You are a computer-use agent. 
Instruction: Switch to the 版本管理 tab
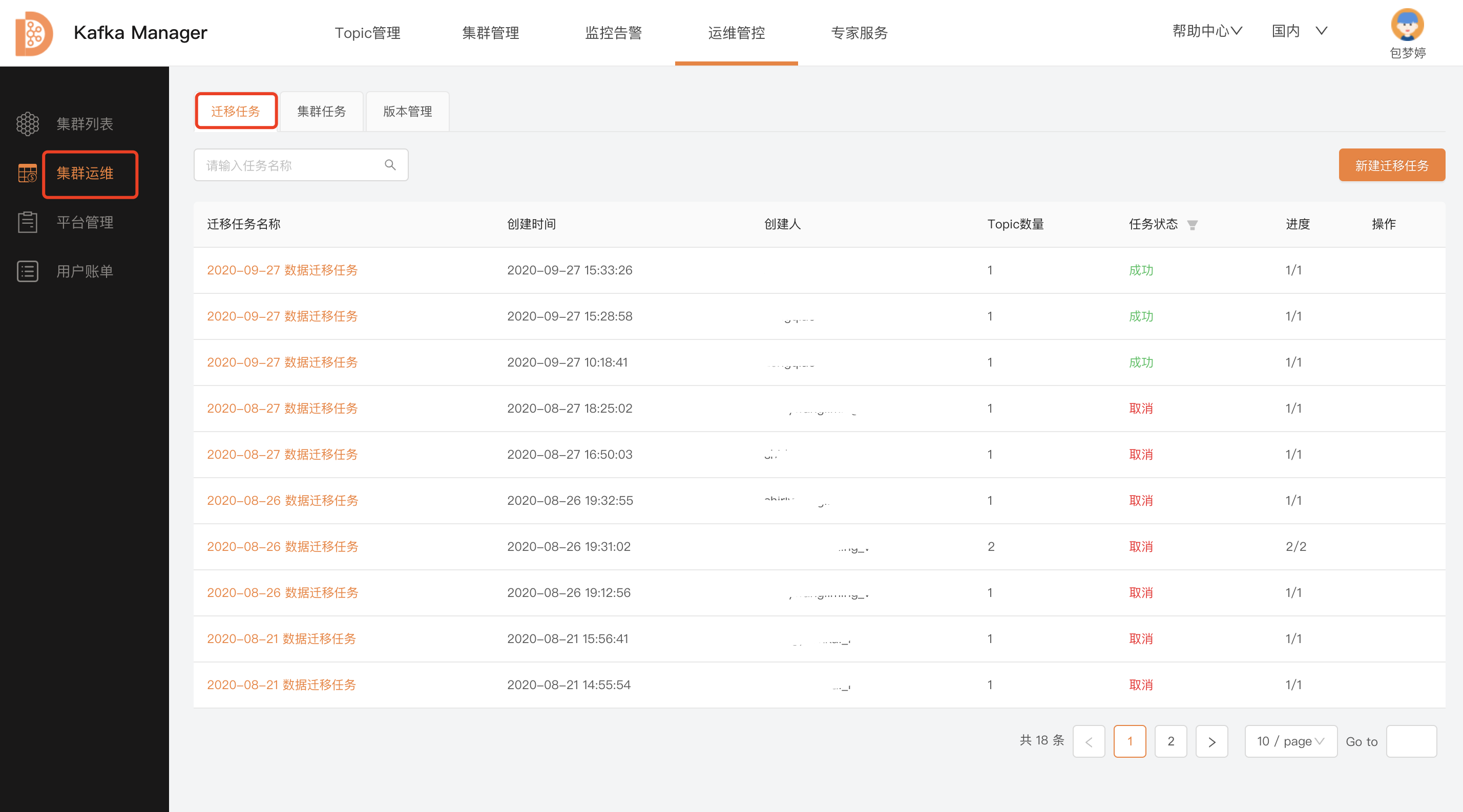tap(407, 111)
